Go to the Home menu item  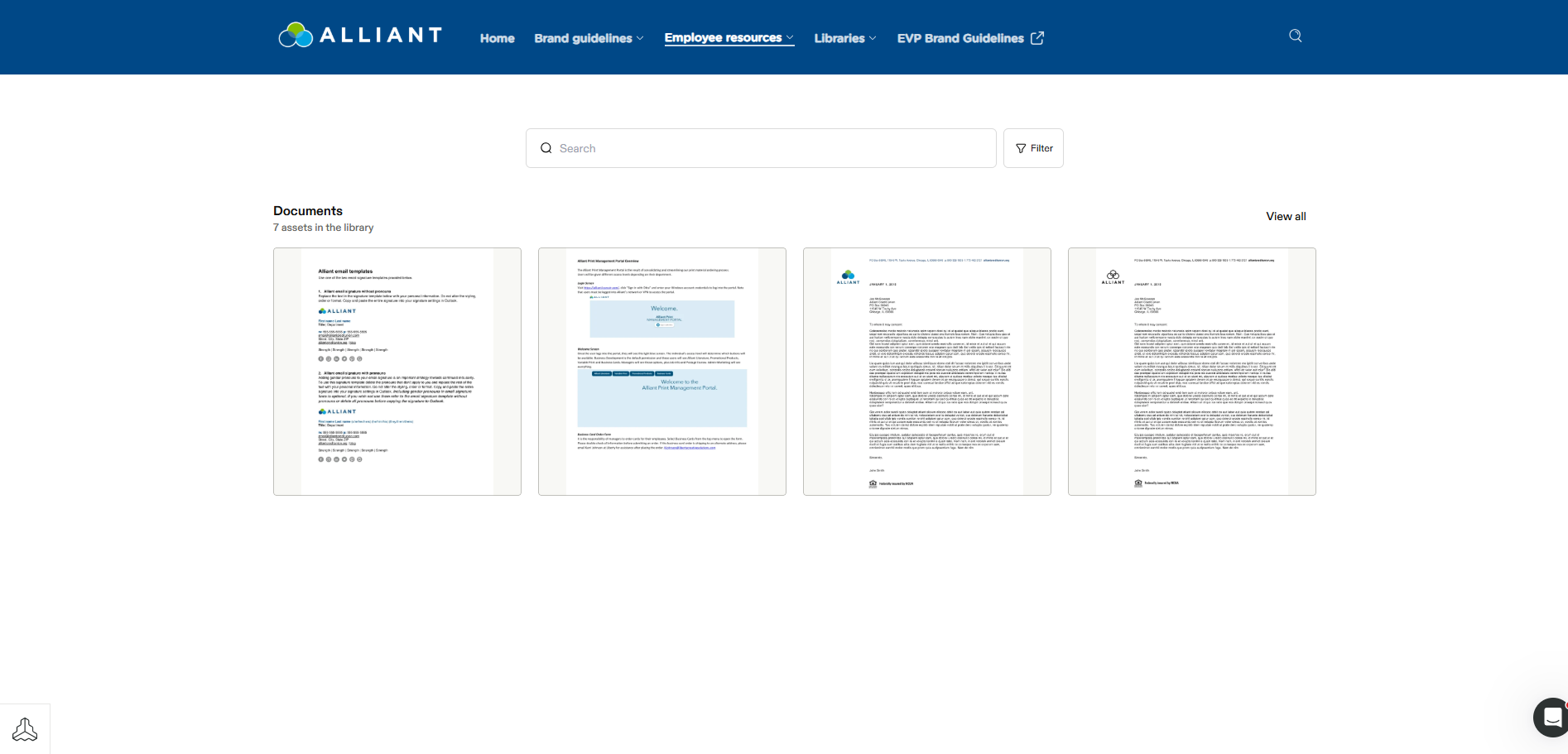(x=497, y=38)
